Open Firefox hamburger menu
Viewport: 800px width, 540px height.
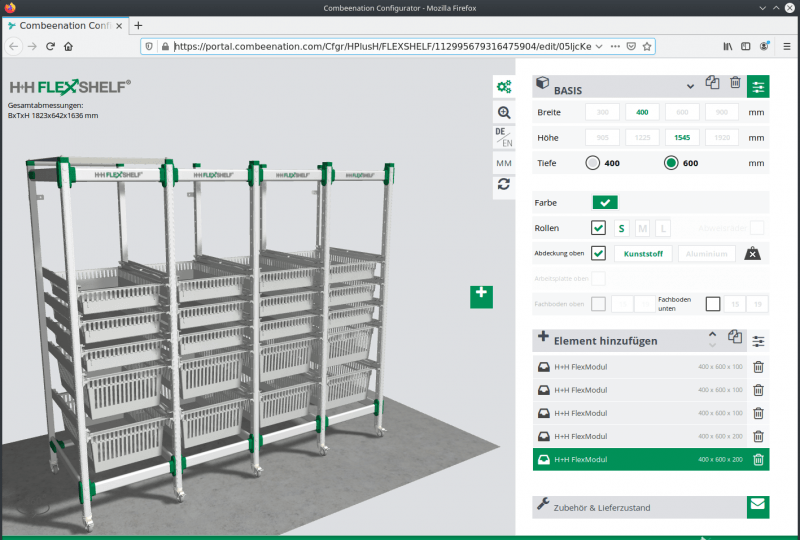787,46
